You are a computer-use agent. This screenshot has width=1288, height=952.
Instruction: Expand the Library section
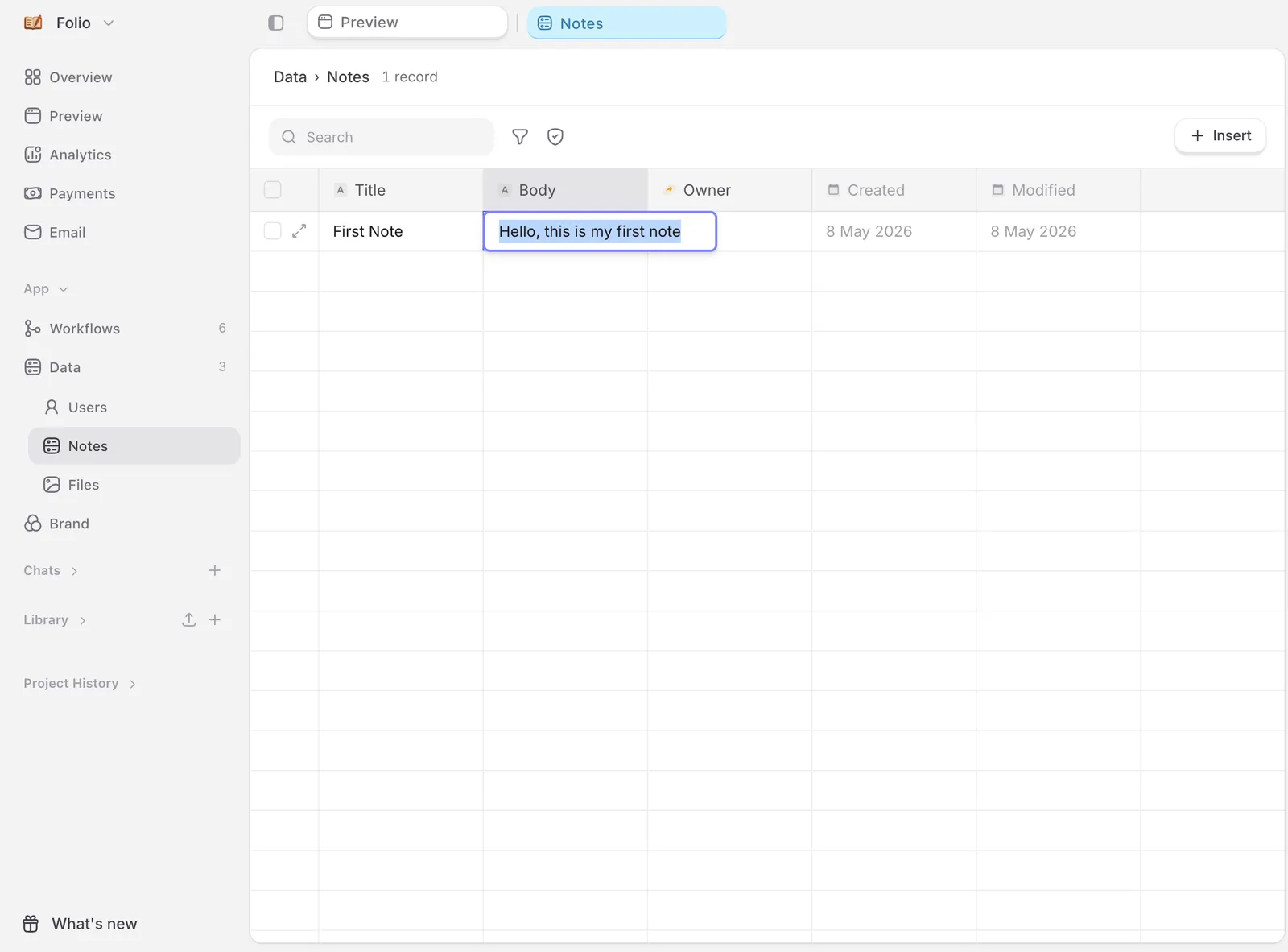tap(55, 619)
